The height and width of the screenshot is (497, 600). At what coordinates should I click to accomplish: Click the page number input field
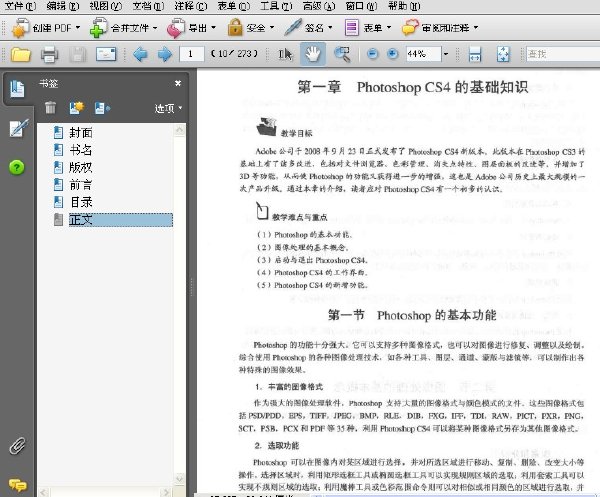click(x=191, y=54)
